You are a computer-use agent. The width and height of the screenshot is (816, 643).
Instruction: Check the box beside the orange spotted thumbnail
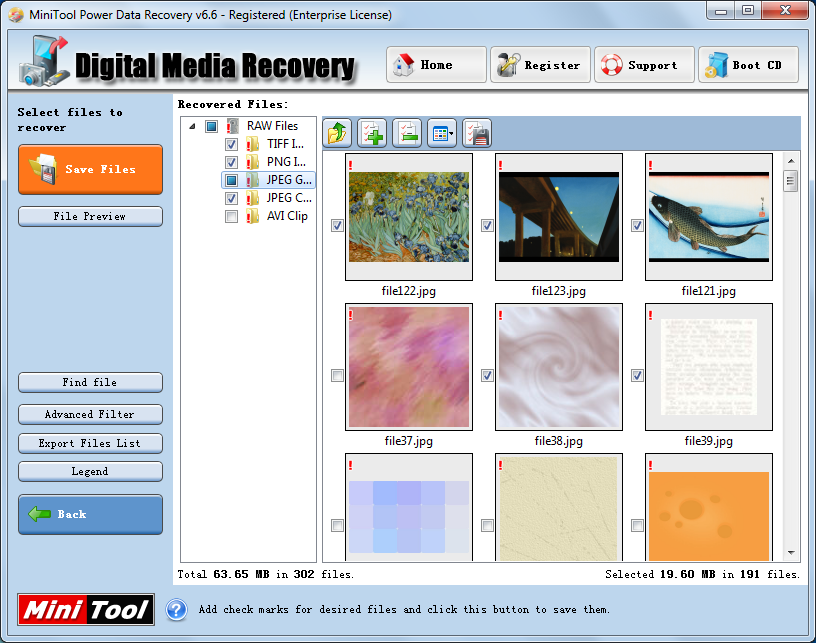point(637,525)
